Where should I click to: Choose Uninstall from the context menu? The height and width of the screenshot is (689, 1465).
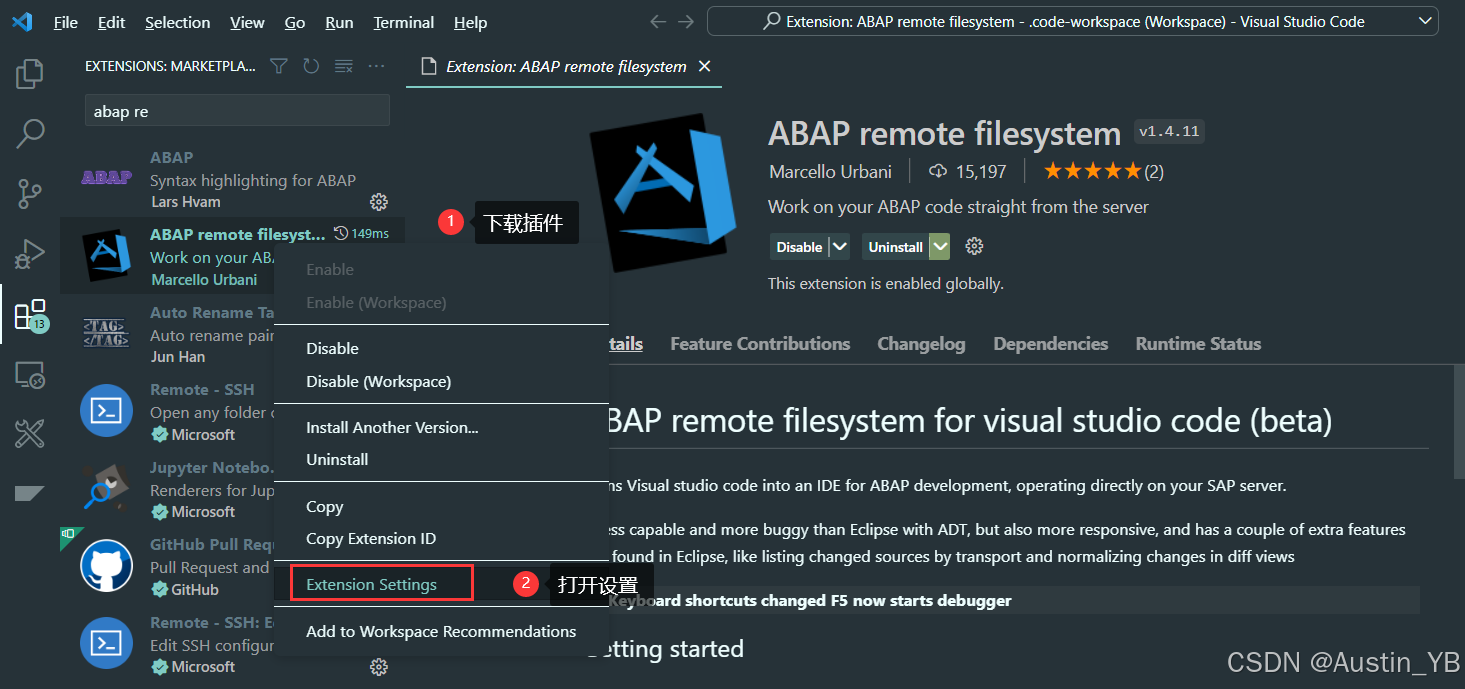point(441,460)
